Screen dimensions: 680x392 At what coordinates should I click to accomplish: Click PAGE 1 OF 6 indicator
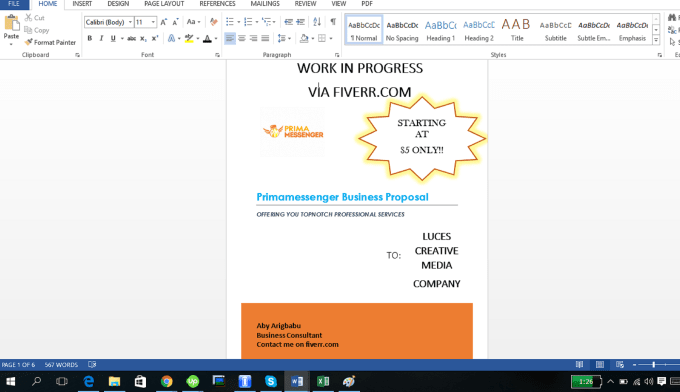point(18,365)
